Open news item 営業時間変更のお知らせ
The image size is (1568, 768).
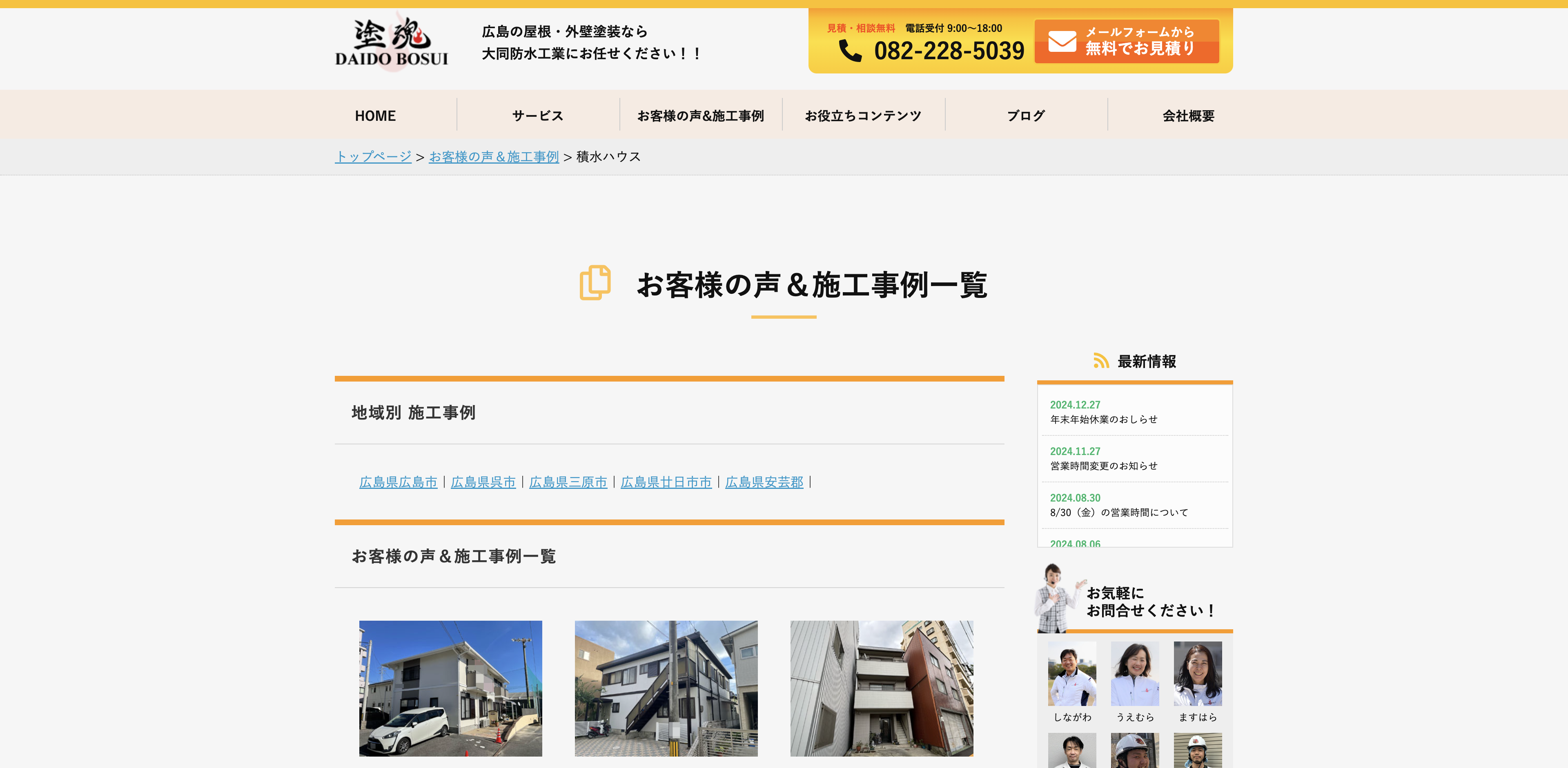point(1104,466)
